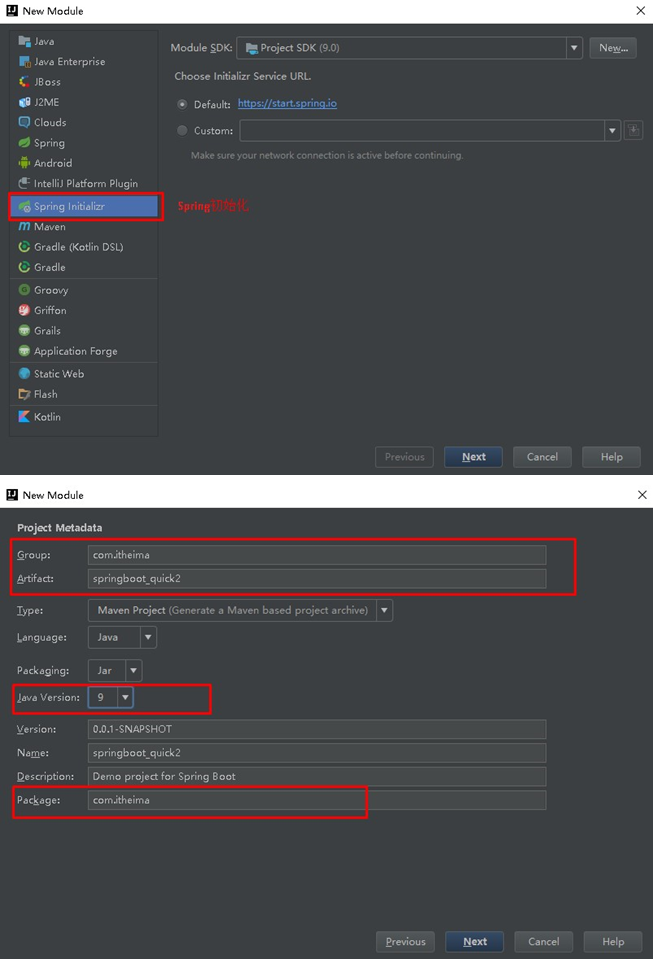The height and width of the screenshot is (959, 653).
Task: Click the Artifact text field
Action: (x=317, y=578)
